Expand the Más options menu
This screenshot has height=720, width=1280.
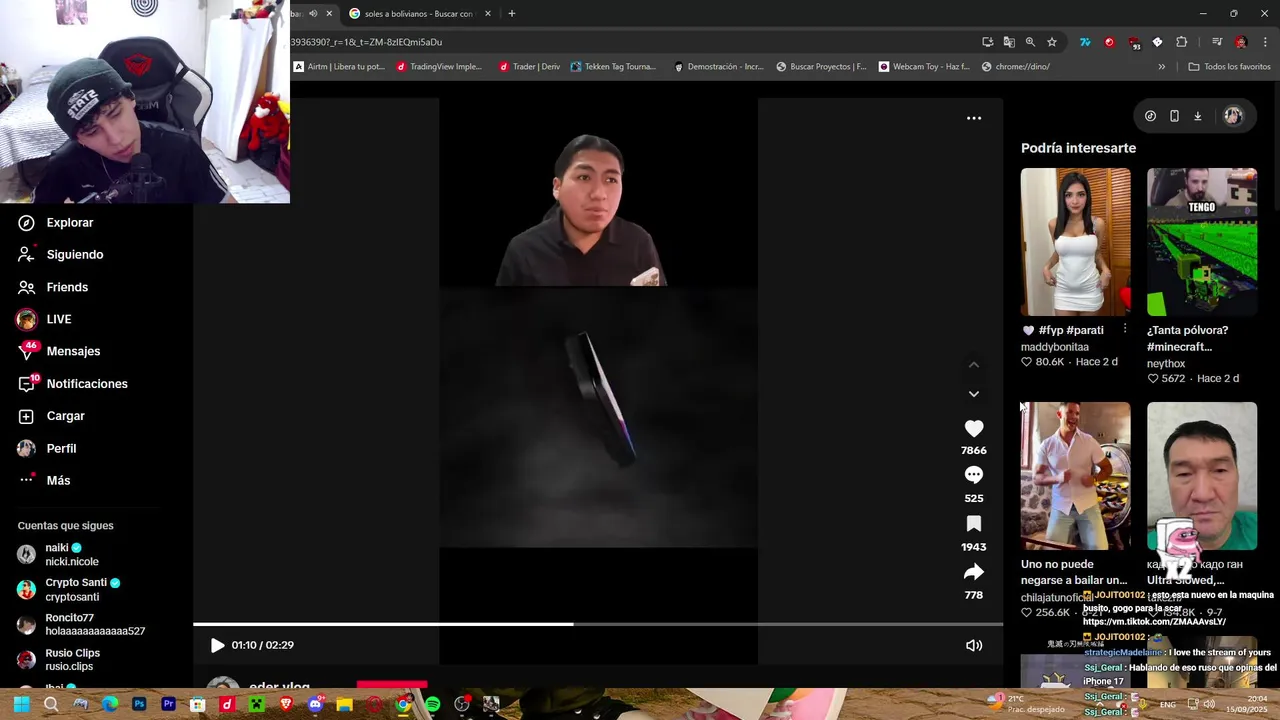44,480
